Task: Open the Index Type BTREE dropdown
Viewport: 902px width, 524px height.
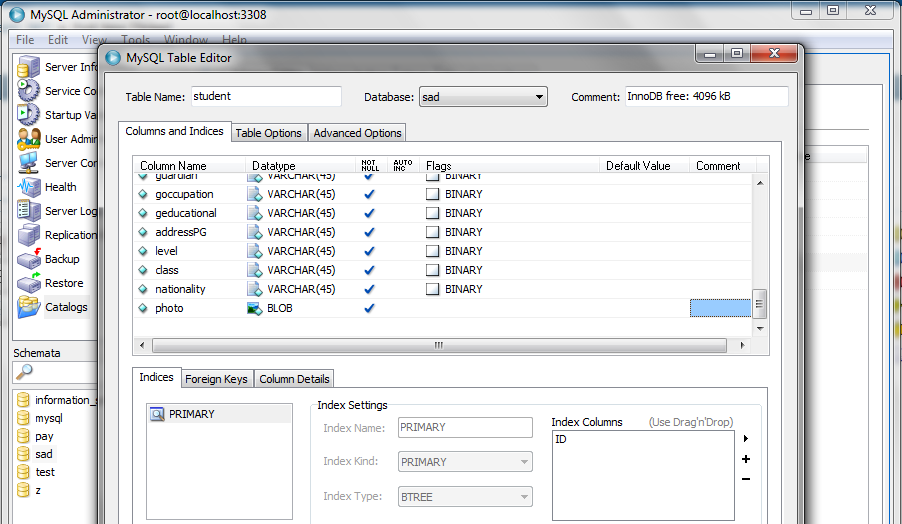Action: pos(465,496)
